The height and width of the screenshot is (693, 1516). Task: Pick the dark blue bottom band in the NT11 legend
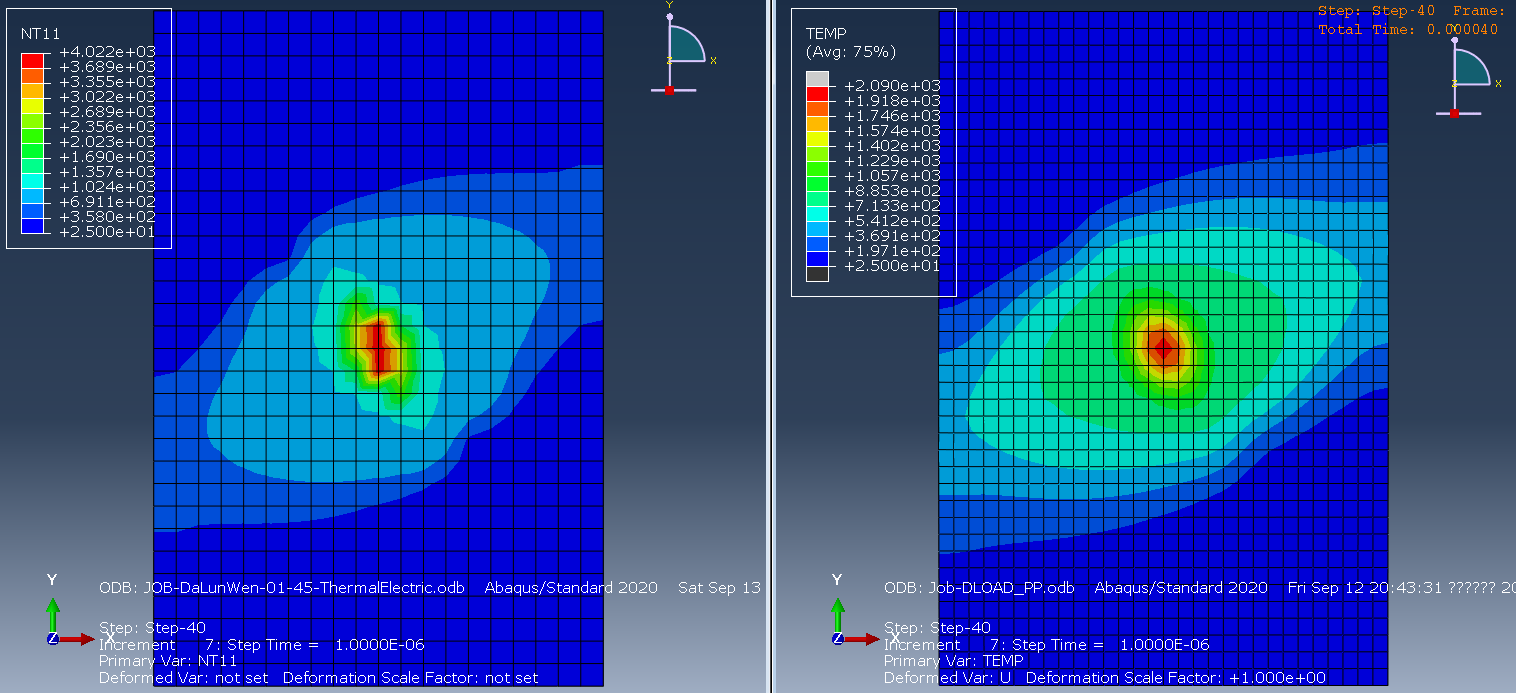[x=33, y=224]
